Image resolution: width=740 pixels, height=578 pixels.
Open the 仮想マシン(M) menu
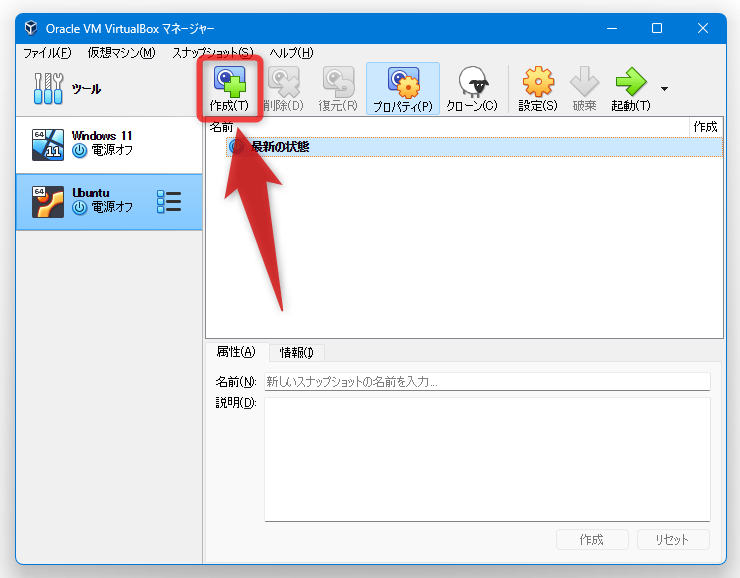[x=121, y=52]
